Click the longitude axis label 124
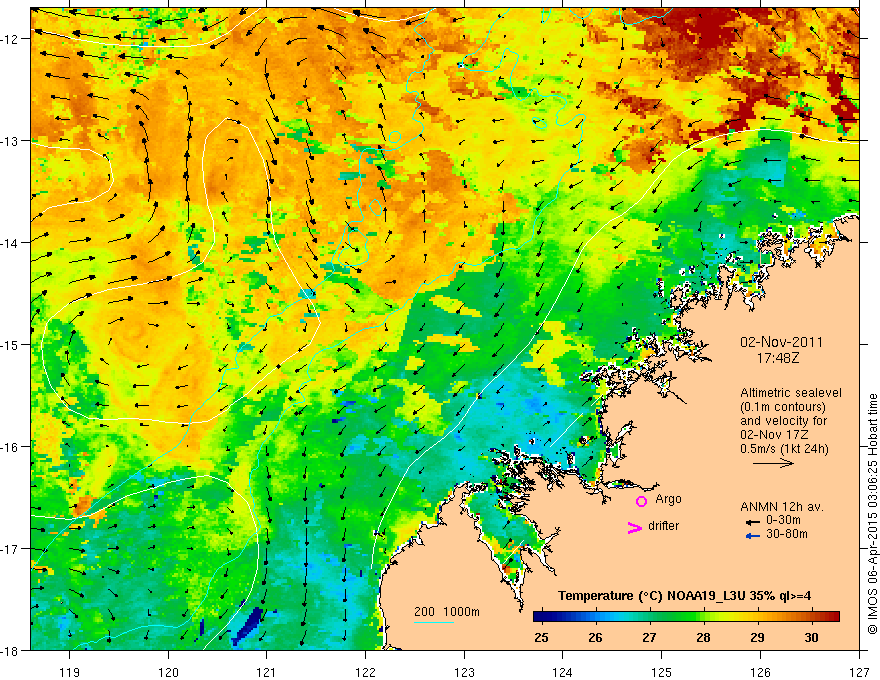This screenshot has height=680, width=880. 563,672
